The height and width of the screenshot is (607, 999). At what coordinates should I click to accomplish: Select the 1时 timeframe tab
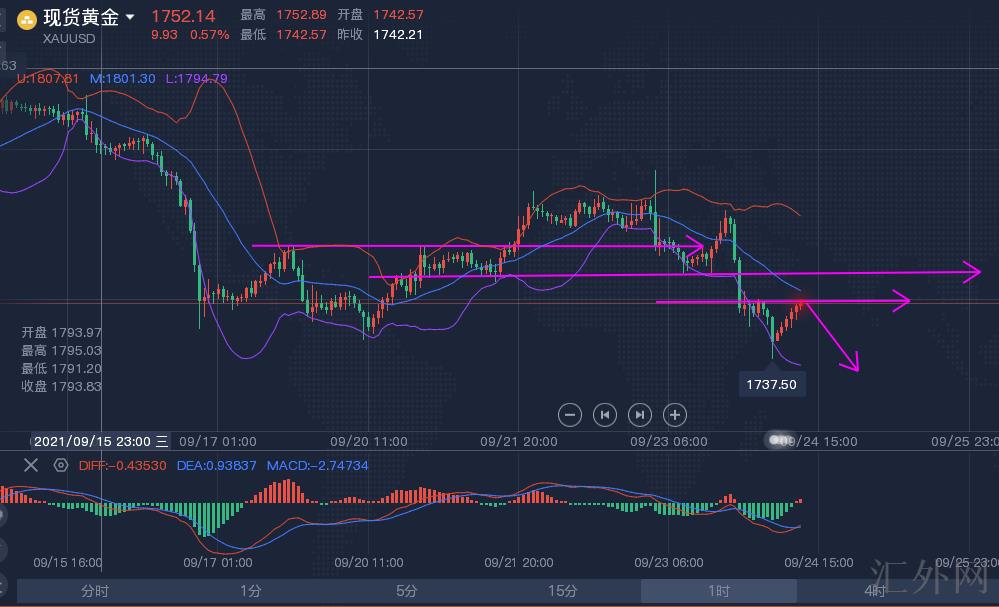718,591
